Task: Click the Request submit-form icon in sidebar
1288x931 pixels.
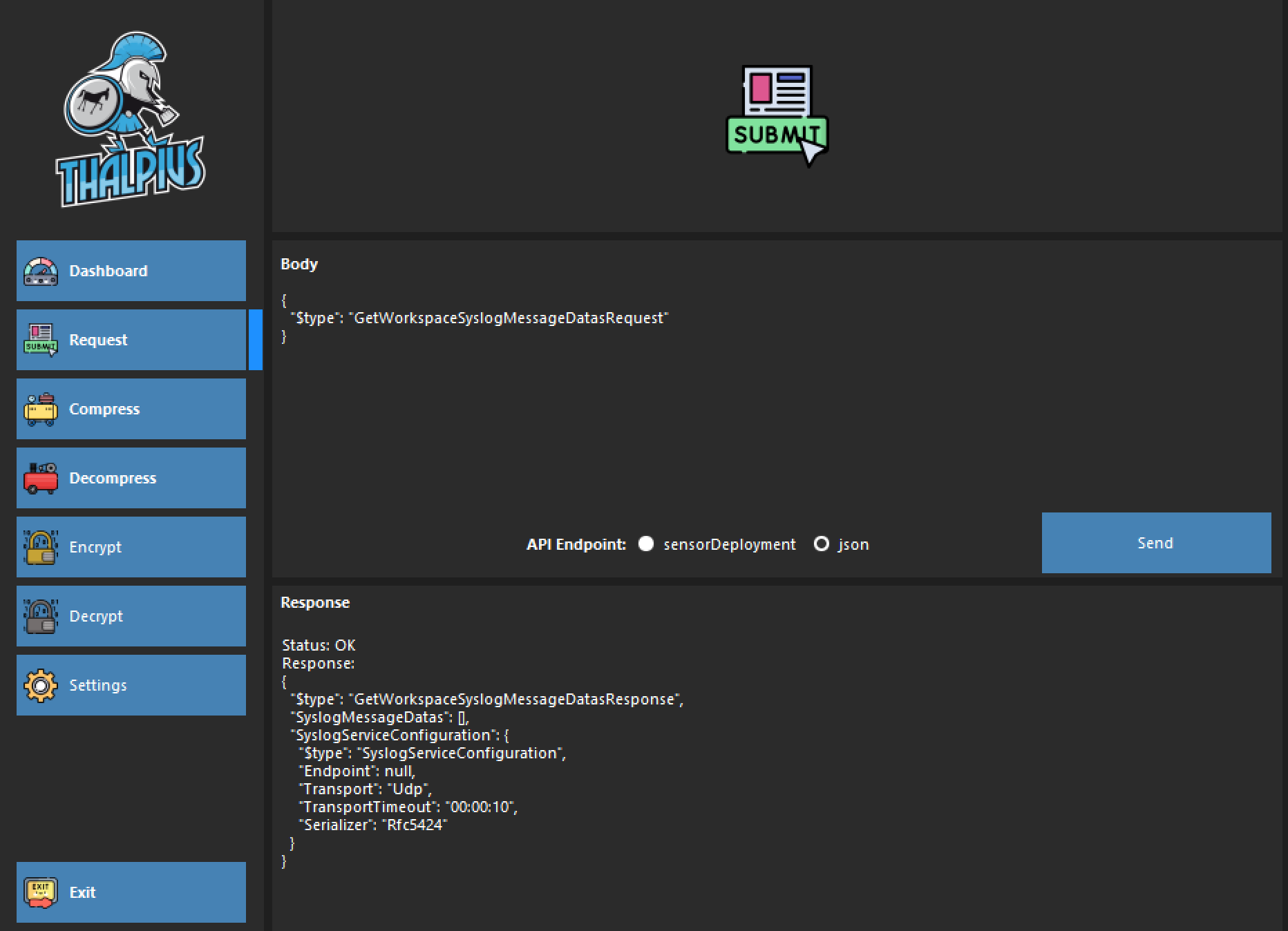Action: (x=41, y=340)
